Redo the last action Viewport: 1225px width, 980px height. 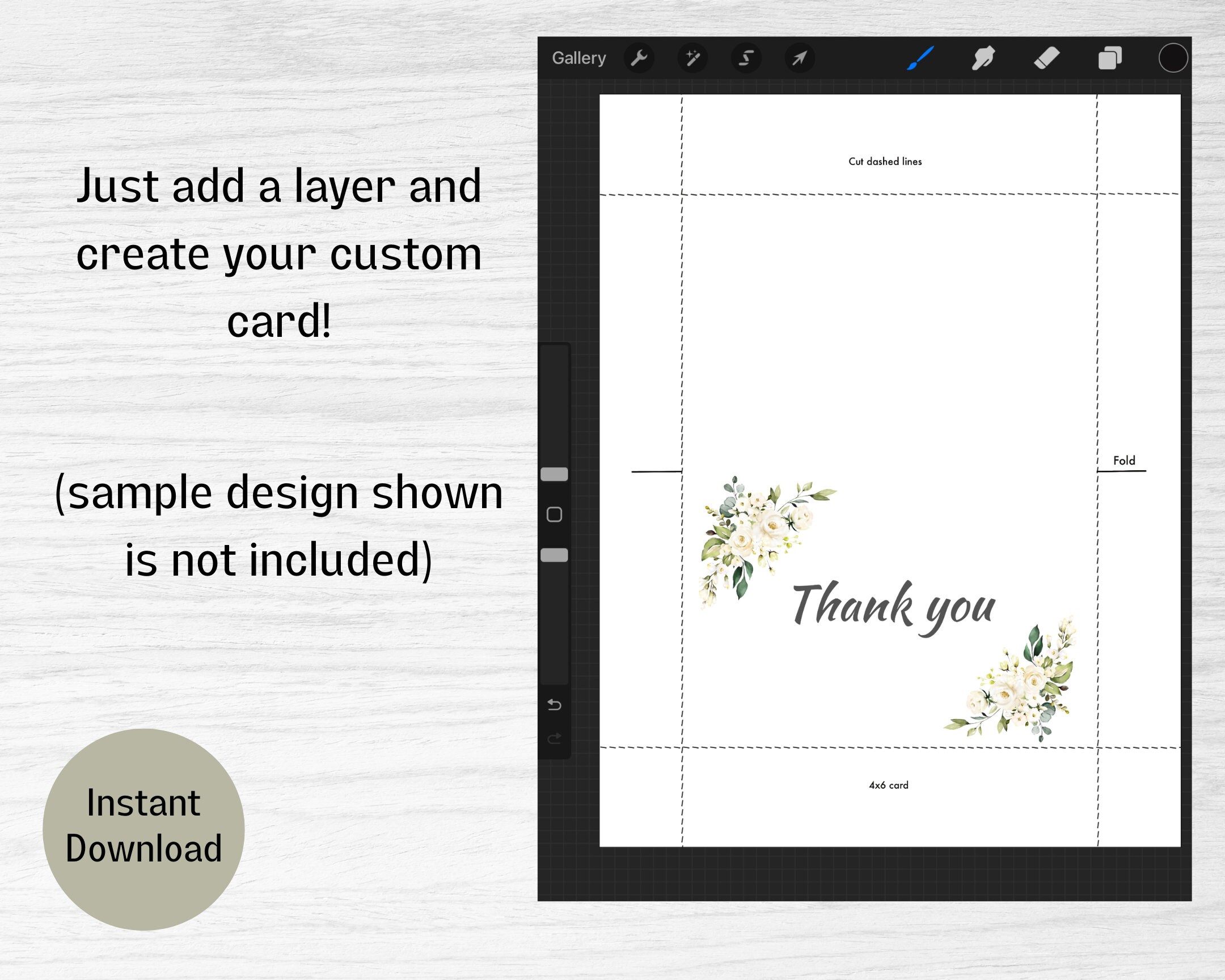[554, 740]
